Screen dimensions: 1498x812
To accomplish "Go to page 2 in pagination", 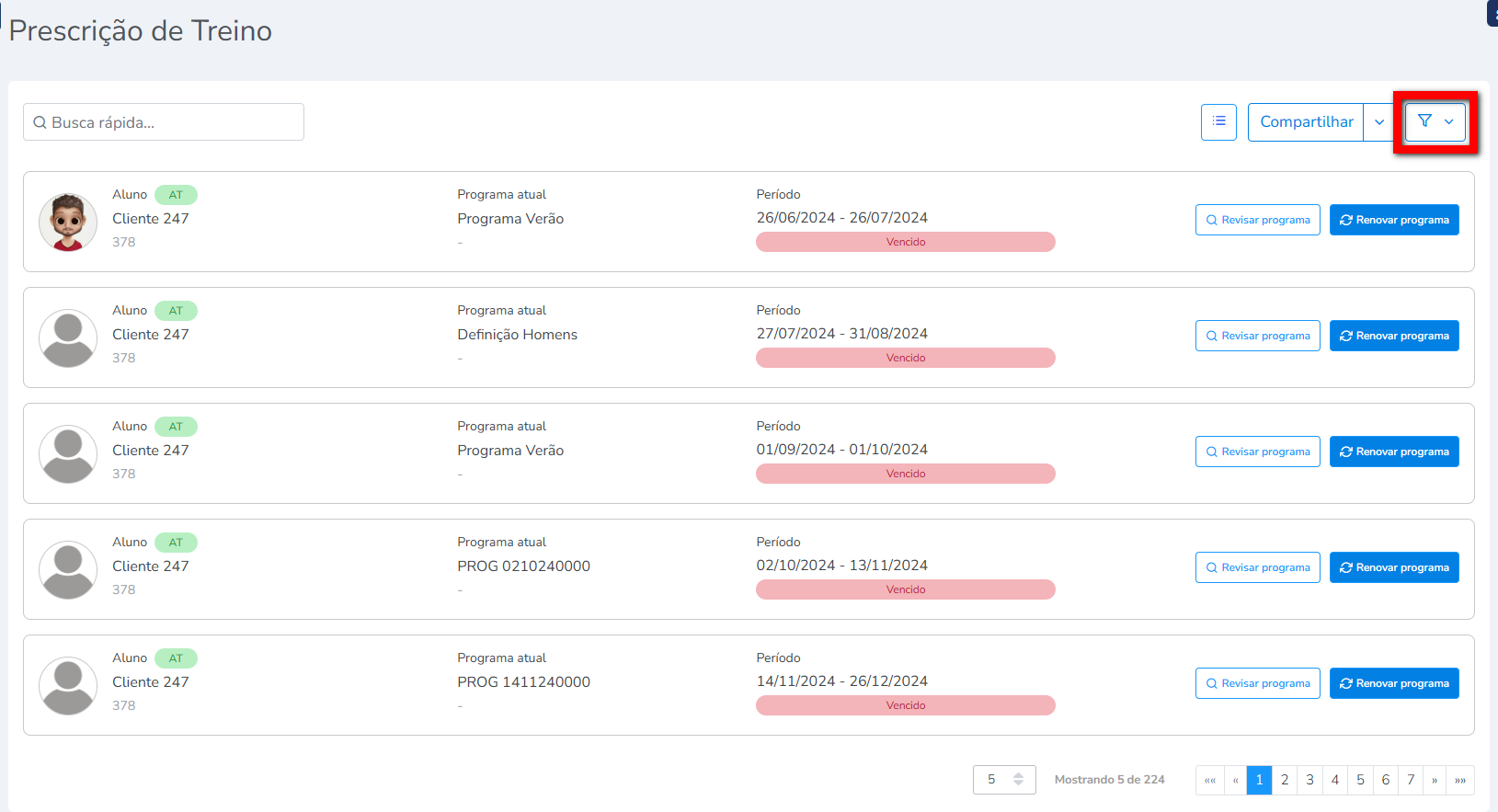I will pos(1285,780).
